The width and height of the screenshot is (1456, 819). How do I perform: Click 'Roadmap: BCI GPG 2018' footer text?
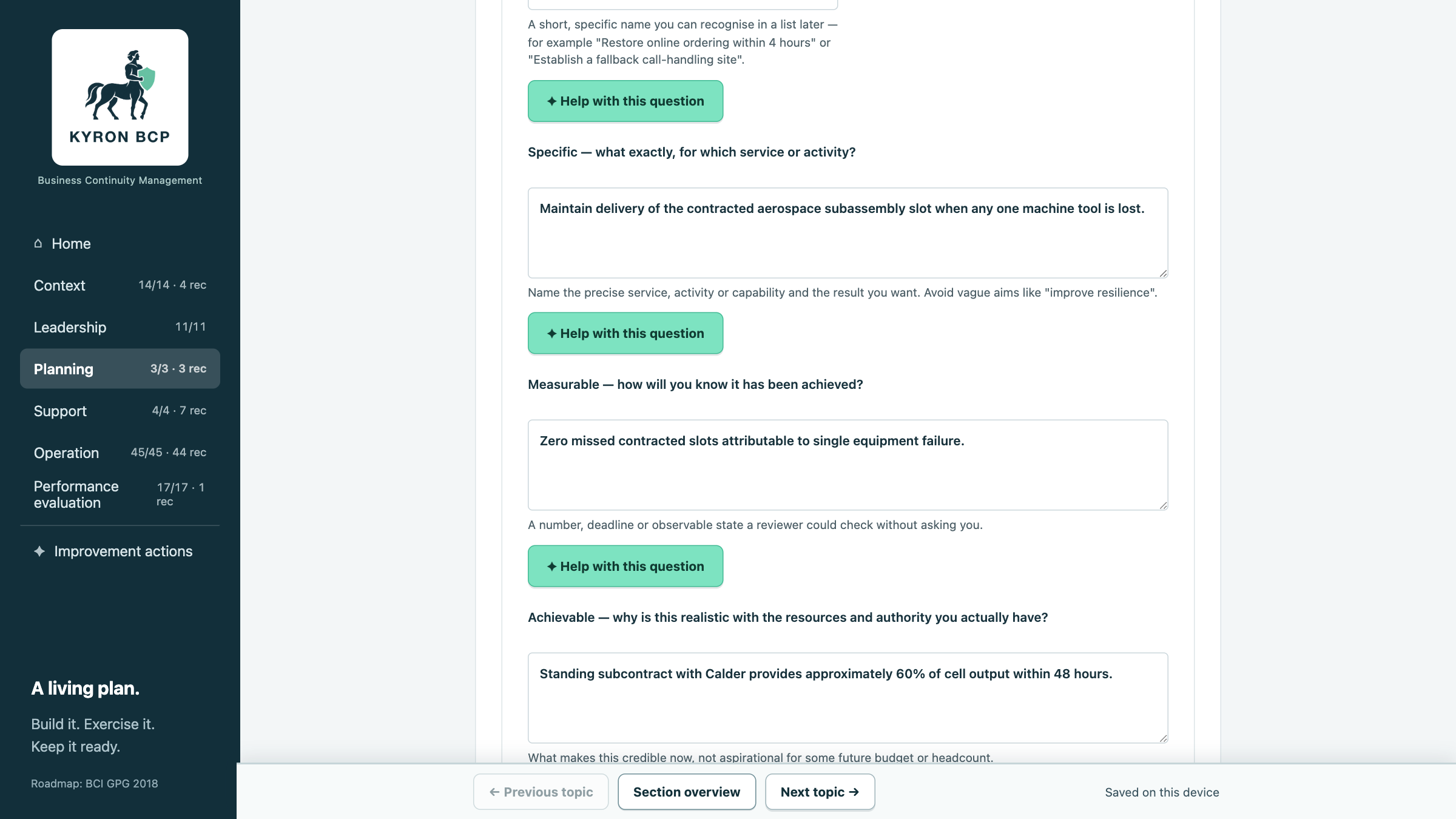click(94, 783)
